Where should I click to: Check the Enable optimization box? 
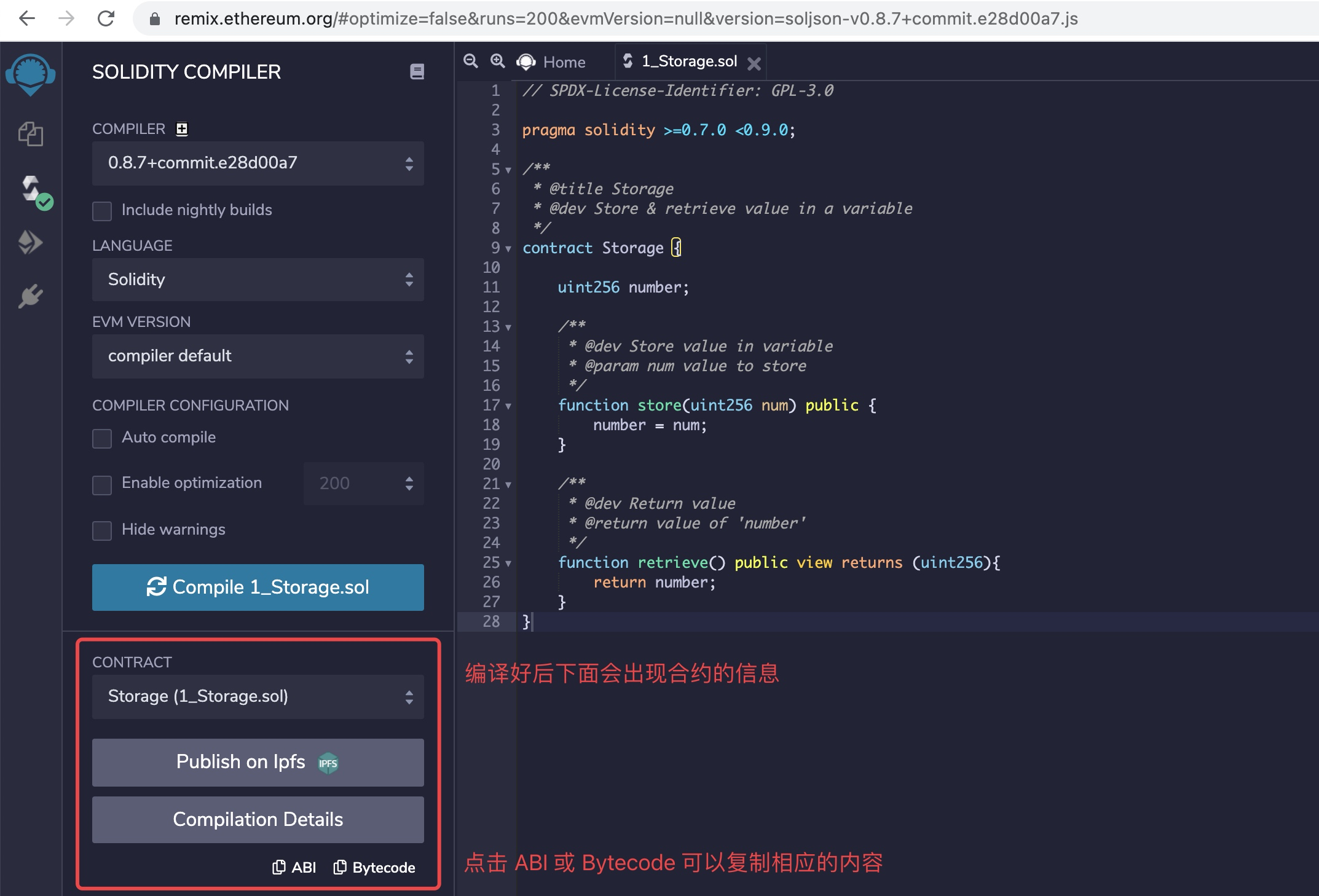[x=102, y=484]
